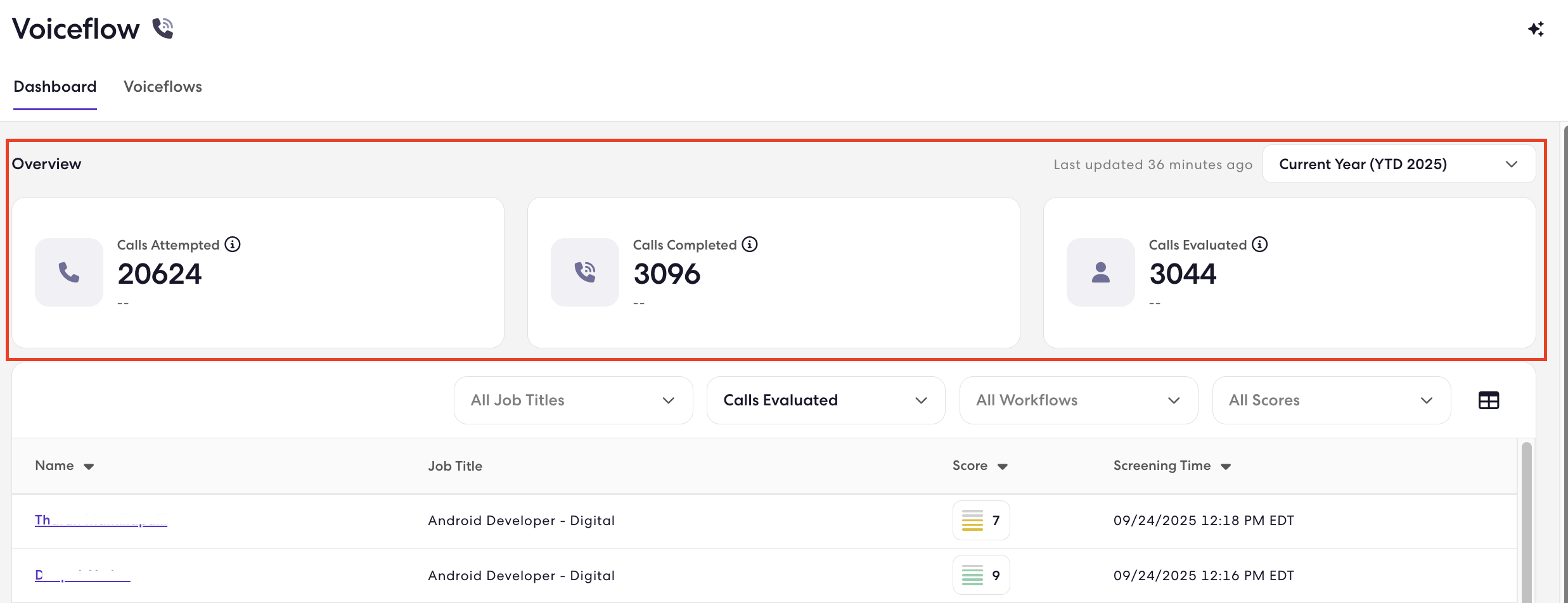Click the table's vertical scrollbar
The width and height of the screenshot is (1568, 603).
[1526, 522]
